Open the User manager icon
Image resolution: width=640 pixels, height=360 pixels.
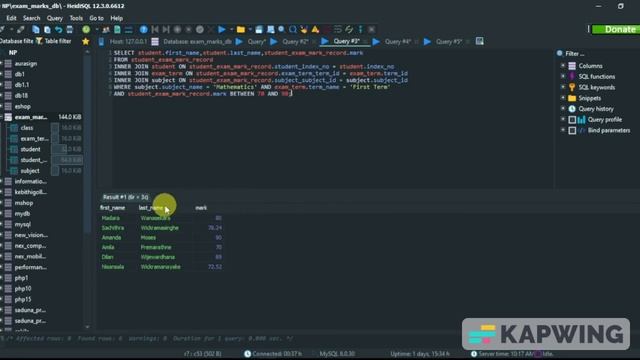[106, 29]
